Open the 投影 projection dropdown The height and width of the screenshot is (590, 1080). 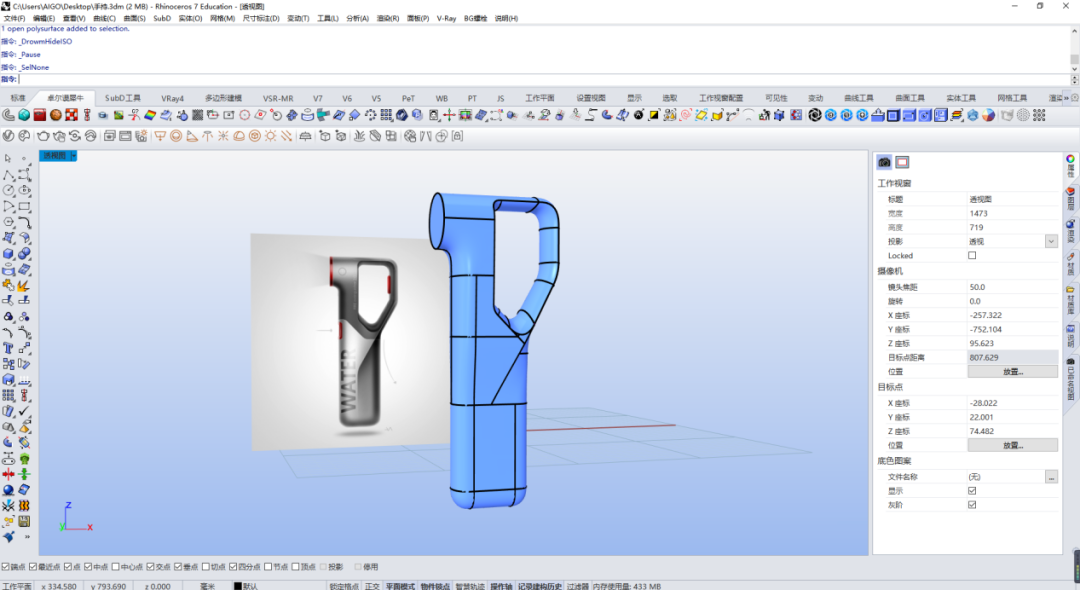click(x=1051, y=242)
